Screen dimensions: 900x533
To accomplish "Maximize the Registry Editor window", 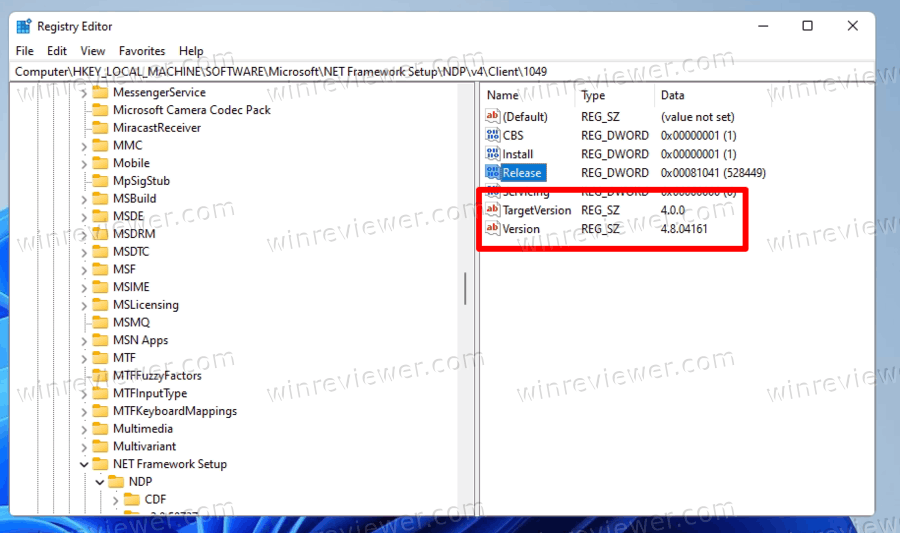I will (x=808, y=26).
